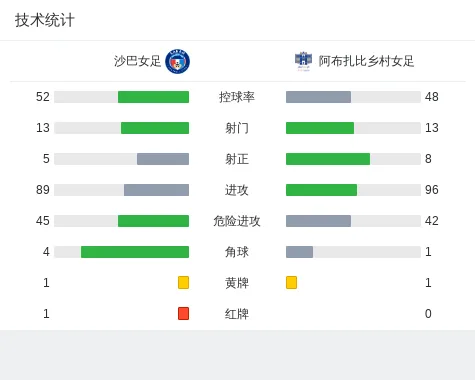Click the right gray possession bar showing 48
The image size is (475, 380).
(318, 97)
